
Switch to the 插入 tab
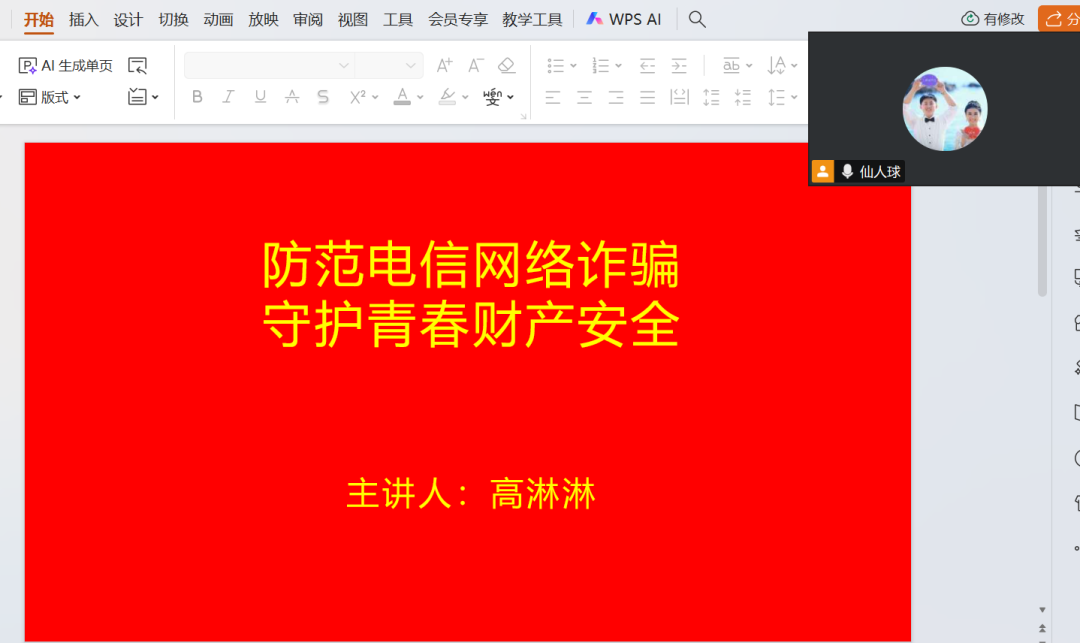84,19
